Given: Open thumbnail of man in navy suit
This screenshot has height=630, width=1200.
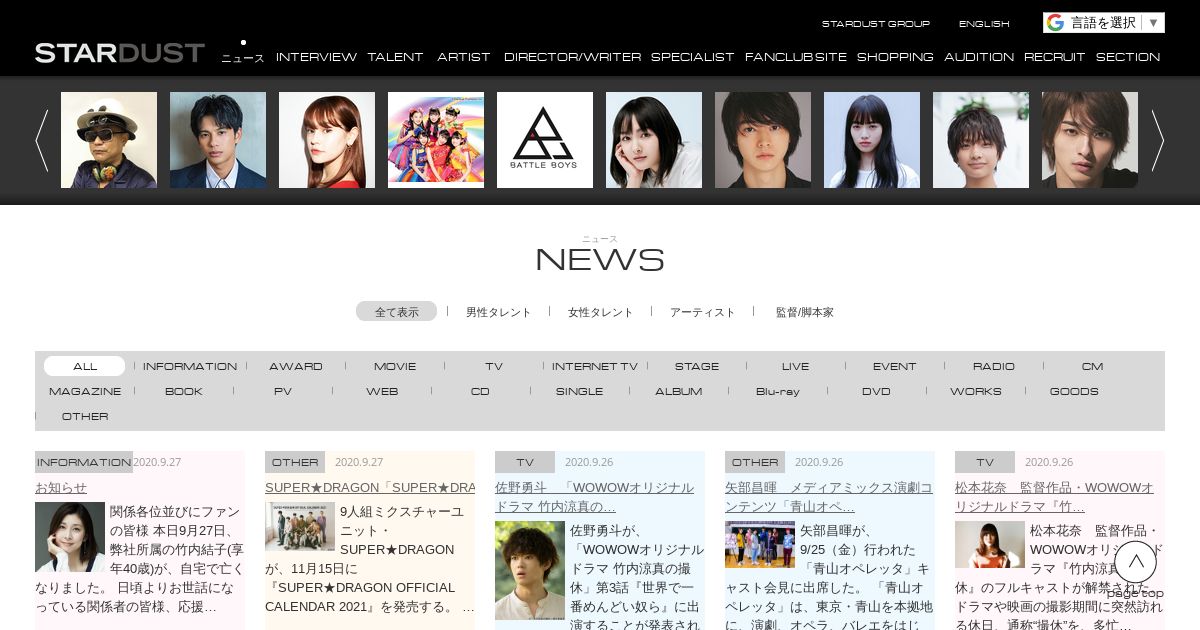Looking at the screenshot, I should click(x=218, y=140).
